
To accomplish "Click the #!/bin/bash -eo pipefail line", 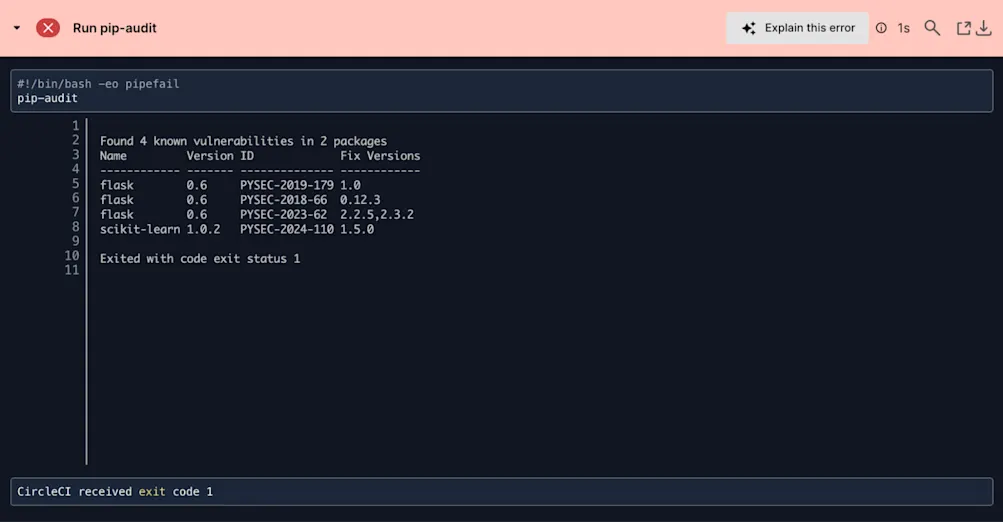I will click(99, 84).
